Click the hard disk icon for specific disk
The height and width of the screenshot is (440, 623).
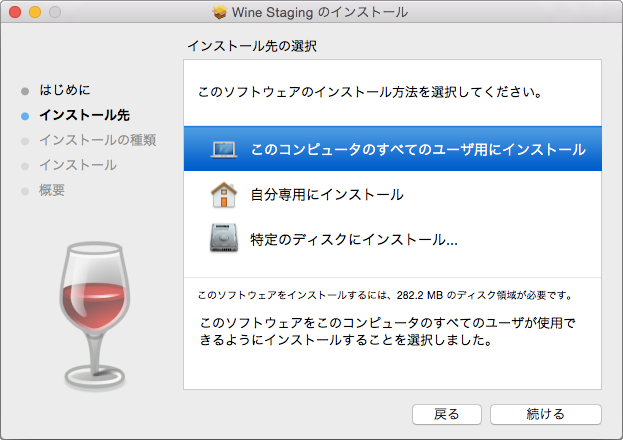point(224,238)
